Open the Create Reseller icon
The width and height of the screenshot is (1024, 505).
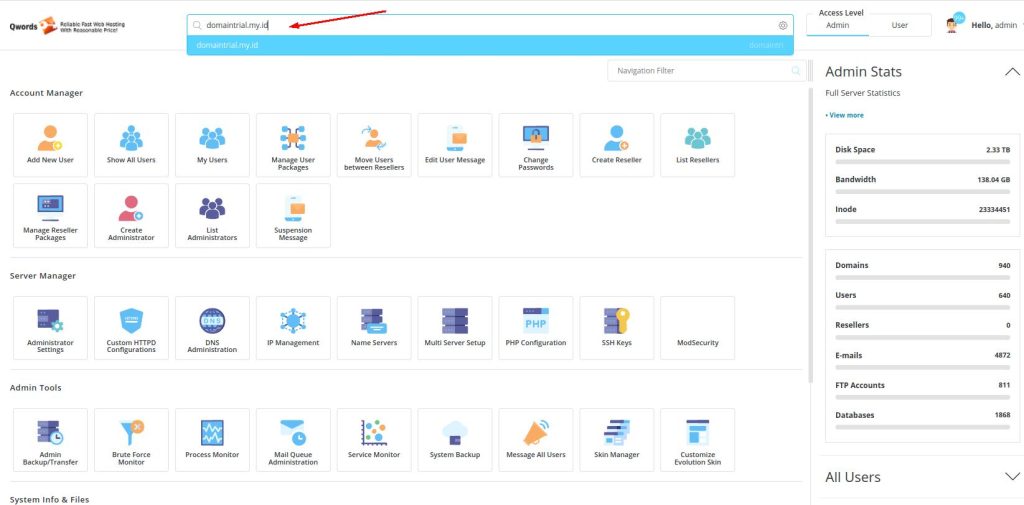pos(617,145)
